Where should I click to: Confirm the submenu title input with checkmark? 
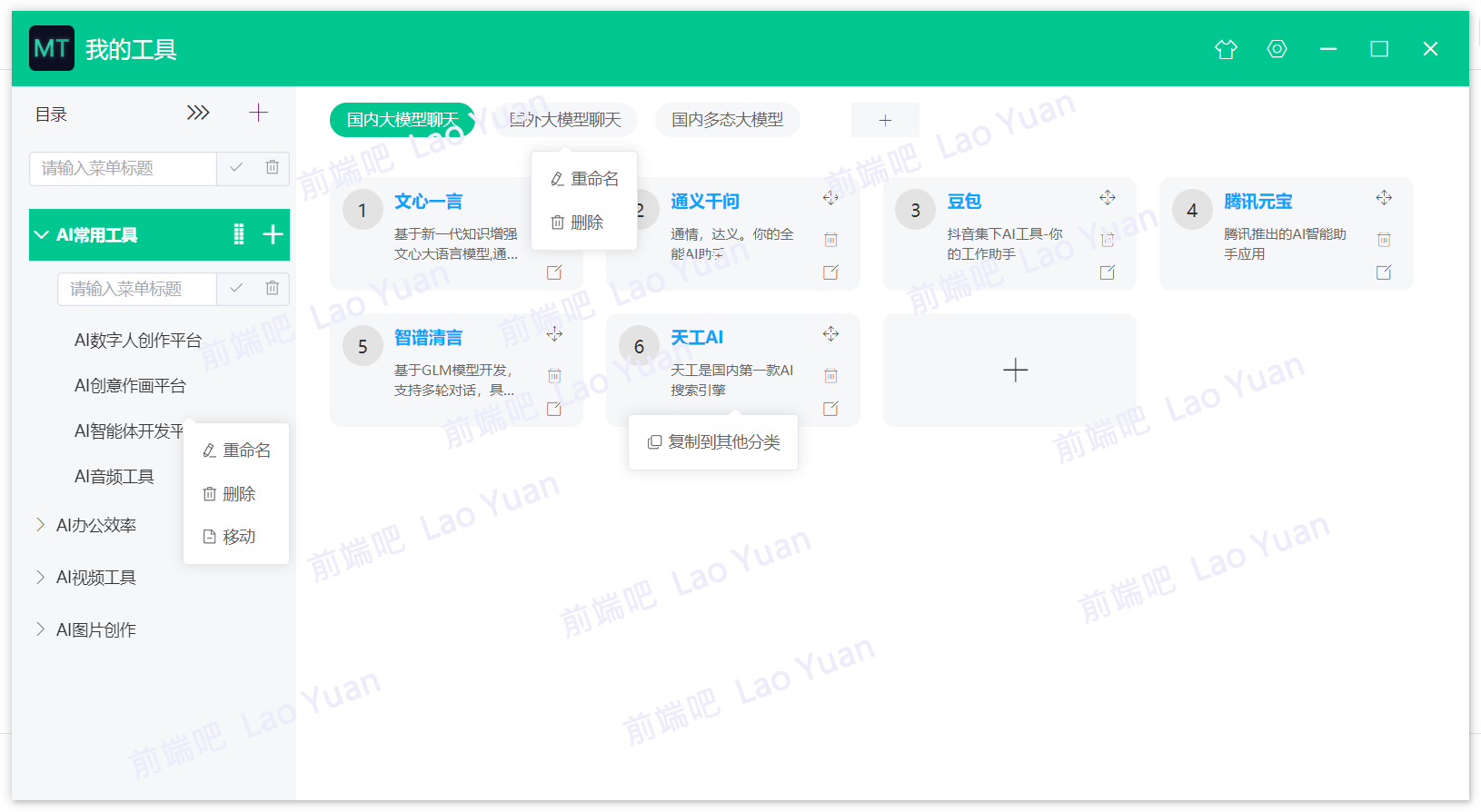click(236, 289)
